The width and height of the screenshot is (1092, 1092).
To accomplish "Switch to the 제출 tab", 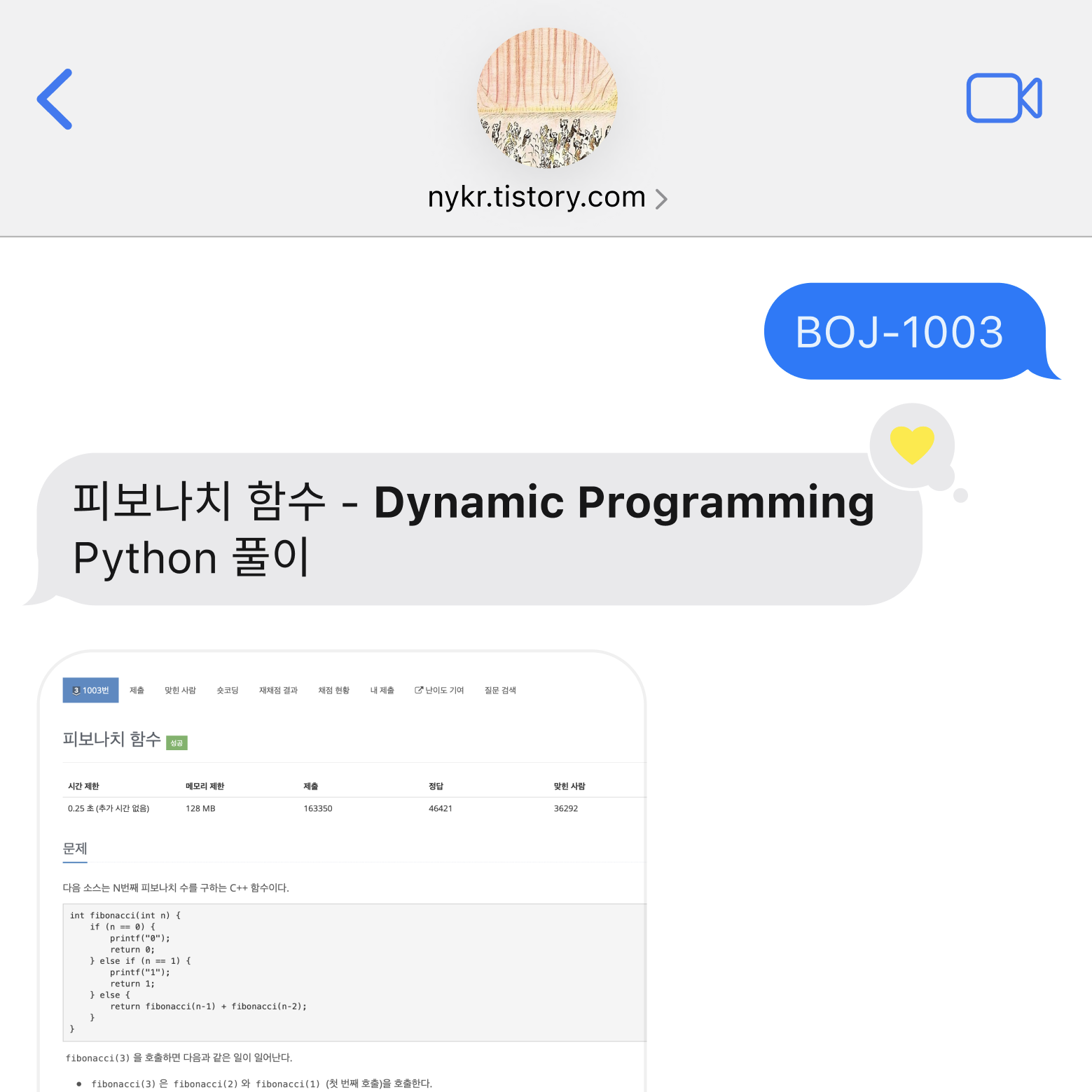I will (x=137, y=690).
